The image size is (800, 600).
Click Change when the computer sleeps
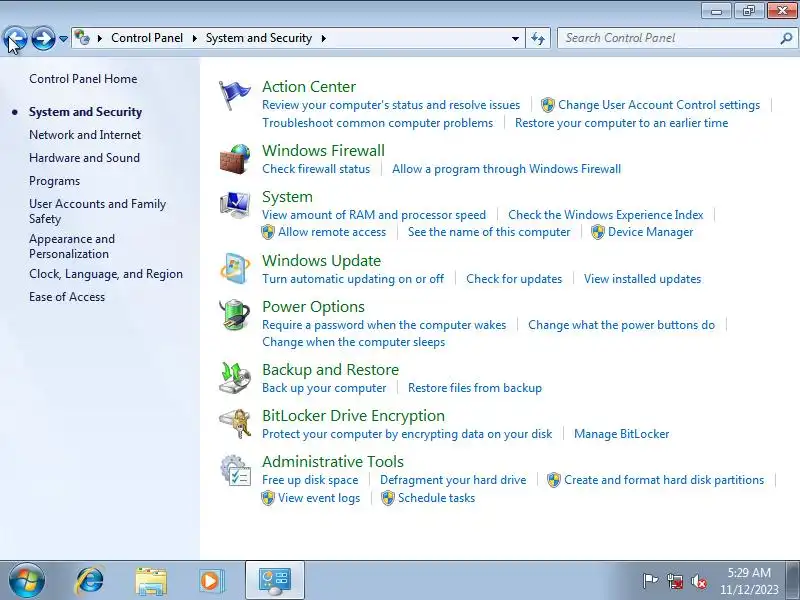click(x=354, y=342)
